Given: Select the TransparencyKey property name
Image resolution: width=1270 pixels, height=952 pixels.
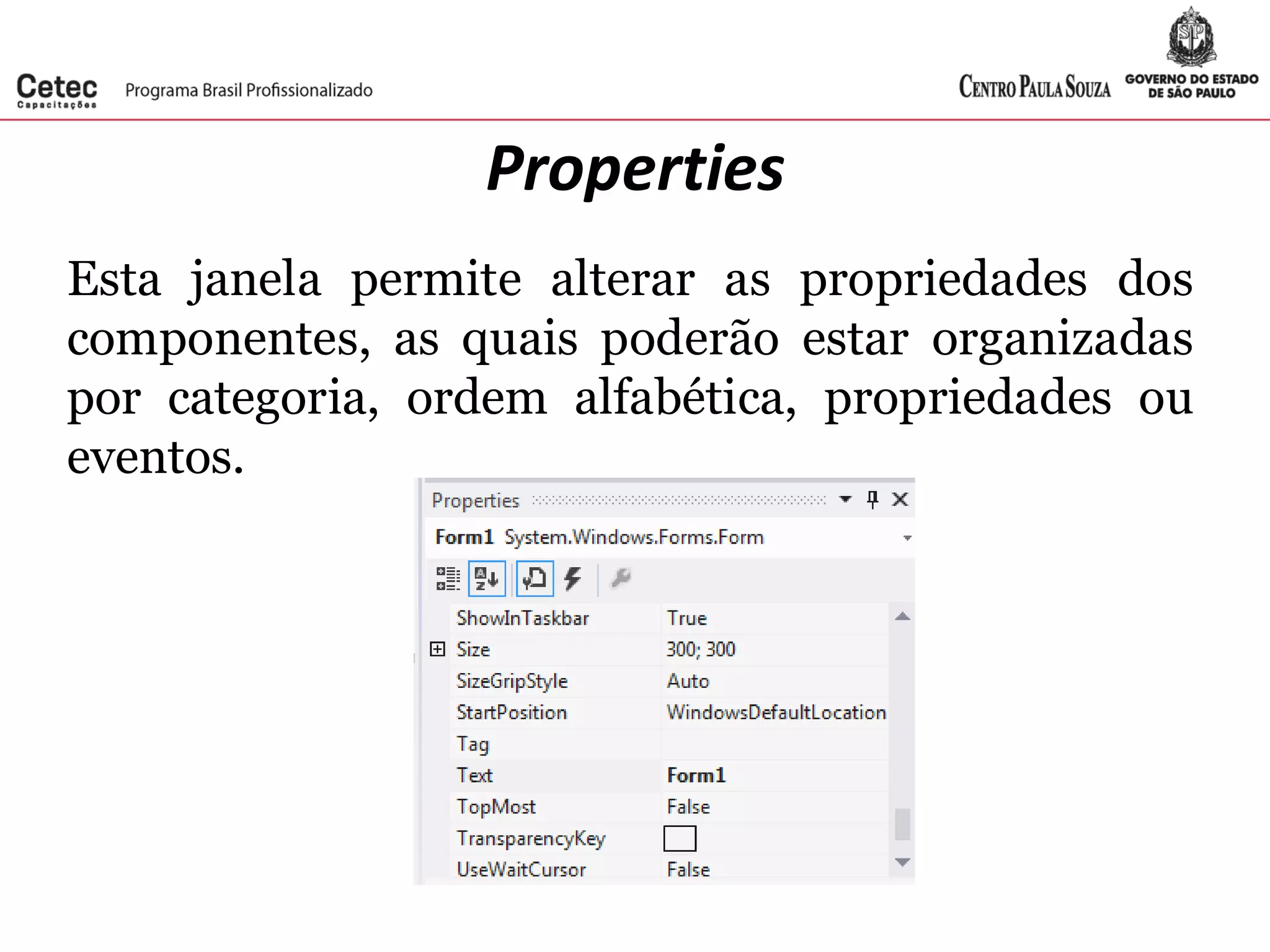Looking at the screenshot, I should click(x=531, y=839).
